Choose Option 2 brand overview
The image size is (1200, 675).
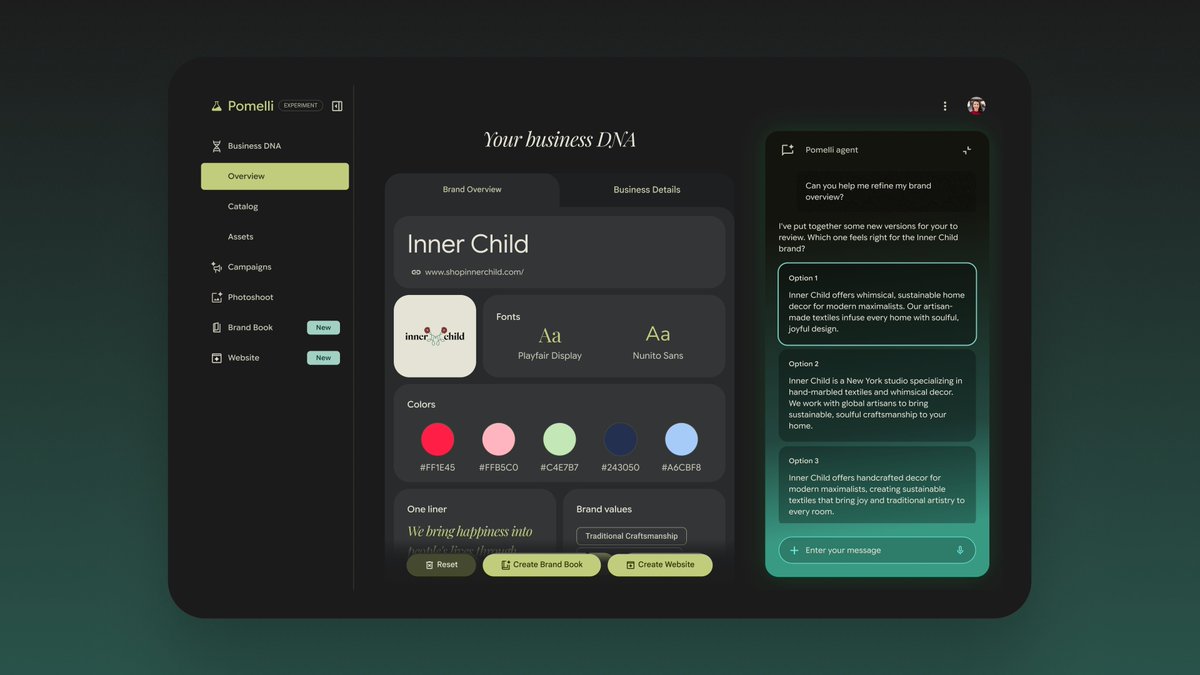coord(877,395)
